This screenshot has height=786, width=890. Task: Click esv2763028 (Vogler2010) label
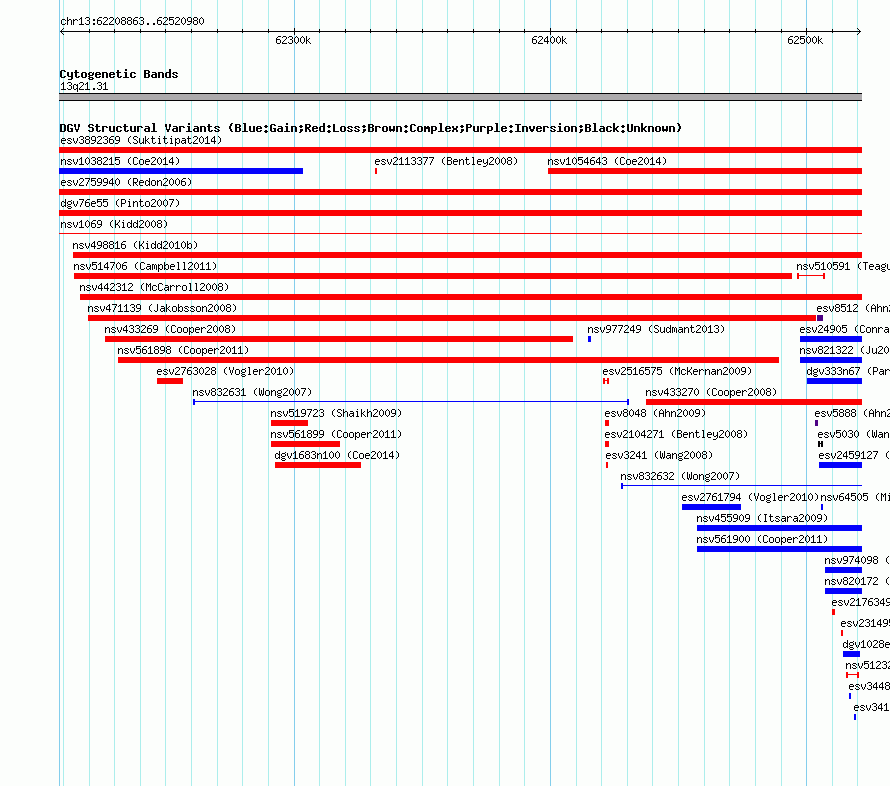click(x=225, y=371)
